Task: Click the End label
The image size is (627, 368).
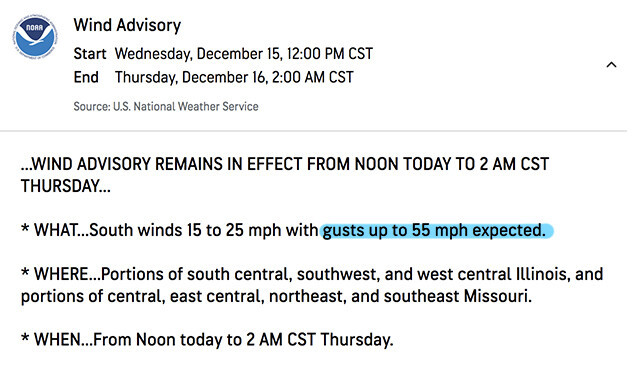Action: coord(86,77)
